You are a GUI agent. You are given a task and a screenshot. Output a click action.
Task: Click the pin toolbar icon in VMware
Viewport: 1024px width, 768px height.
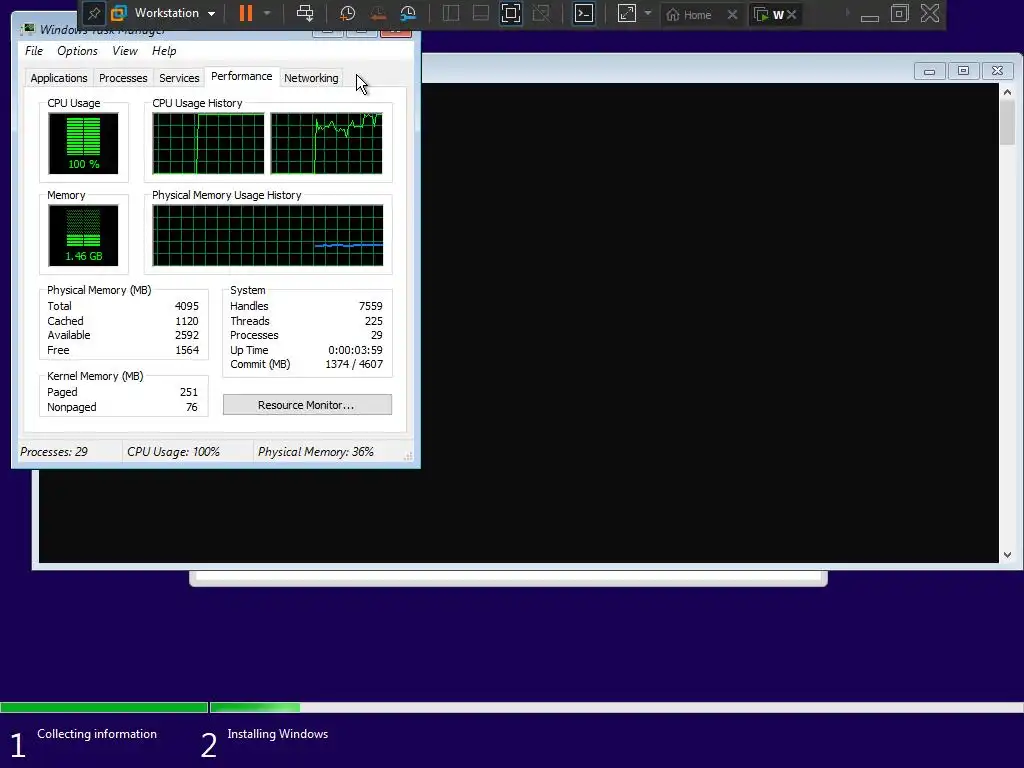(x=94, y=14)
